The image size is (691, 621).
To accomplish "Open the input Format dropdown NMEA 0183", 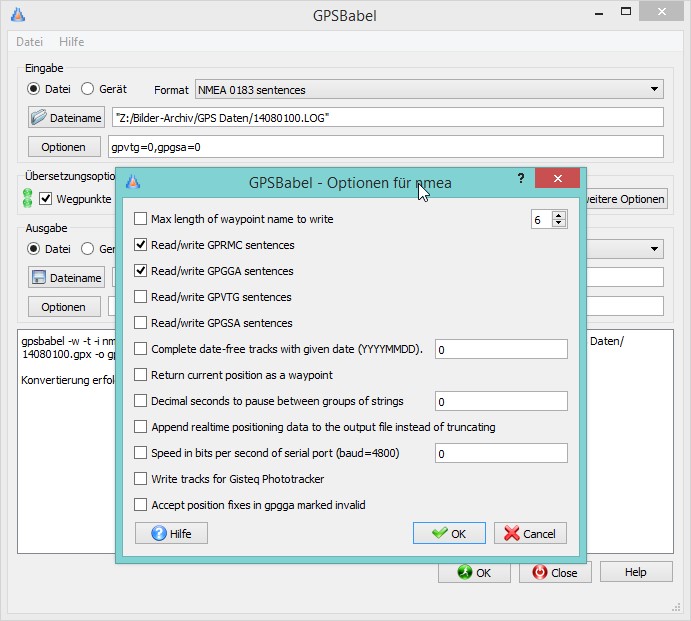I will click(x=428, y=90).
